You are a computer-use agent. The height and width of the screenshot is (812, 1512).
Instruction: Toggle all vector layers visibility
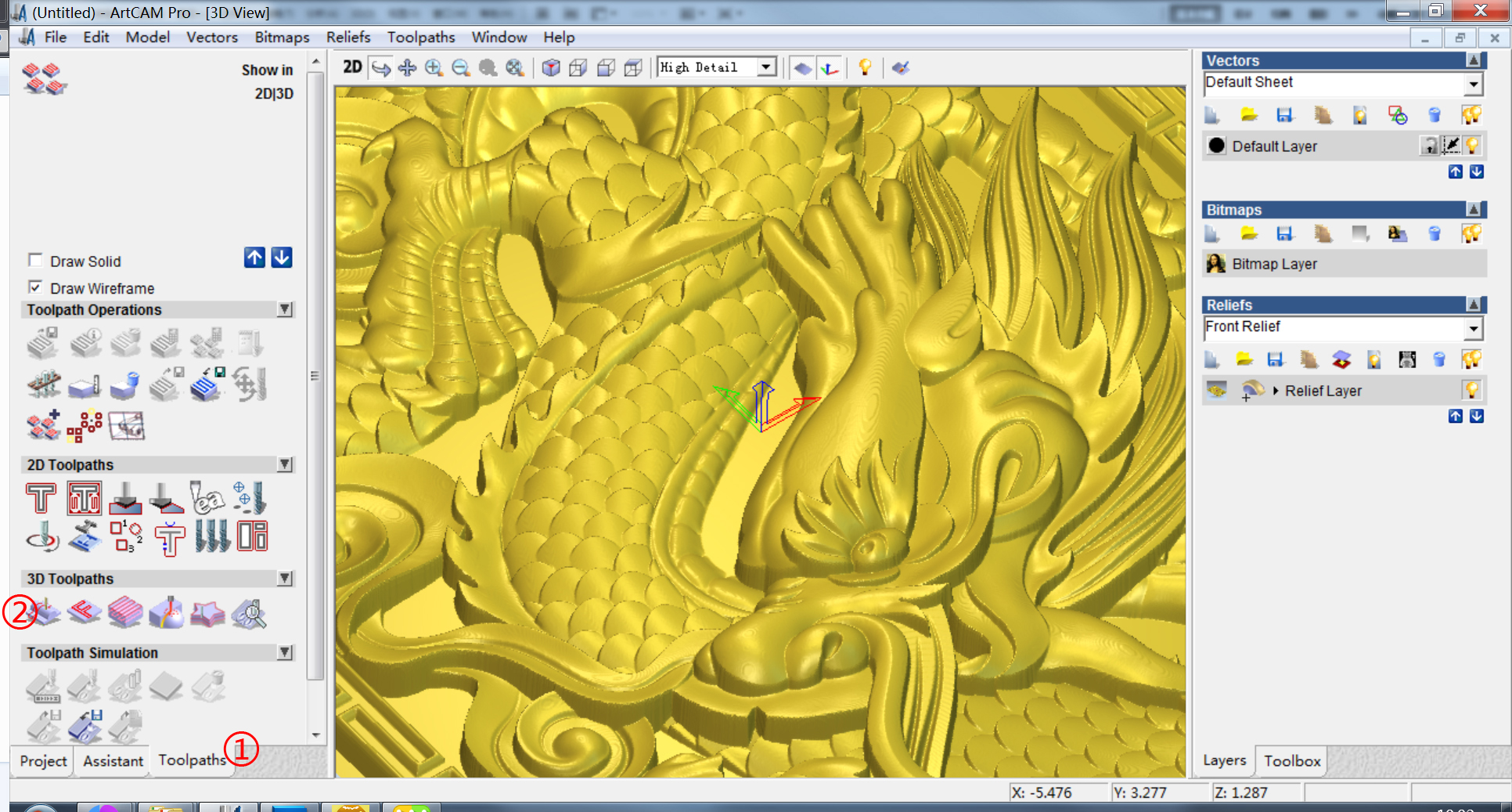tap(1471, 115)
